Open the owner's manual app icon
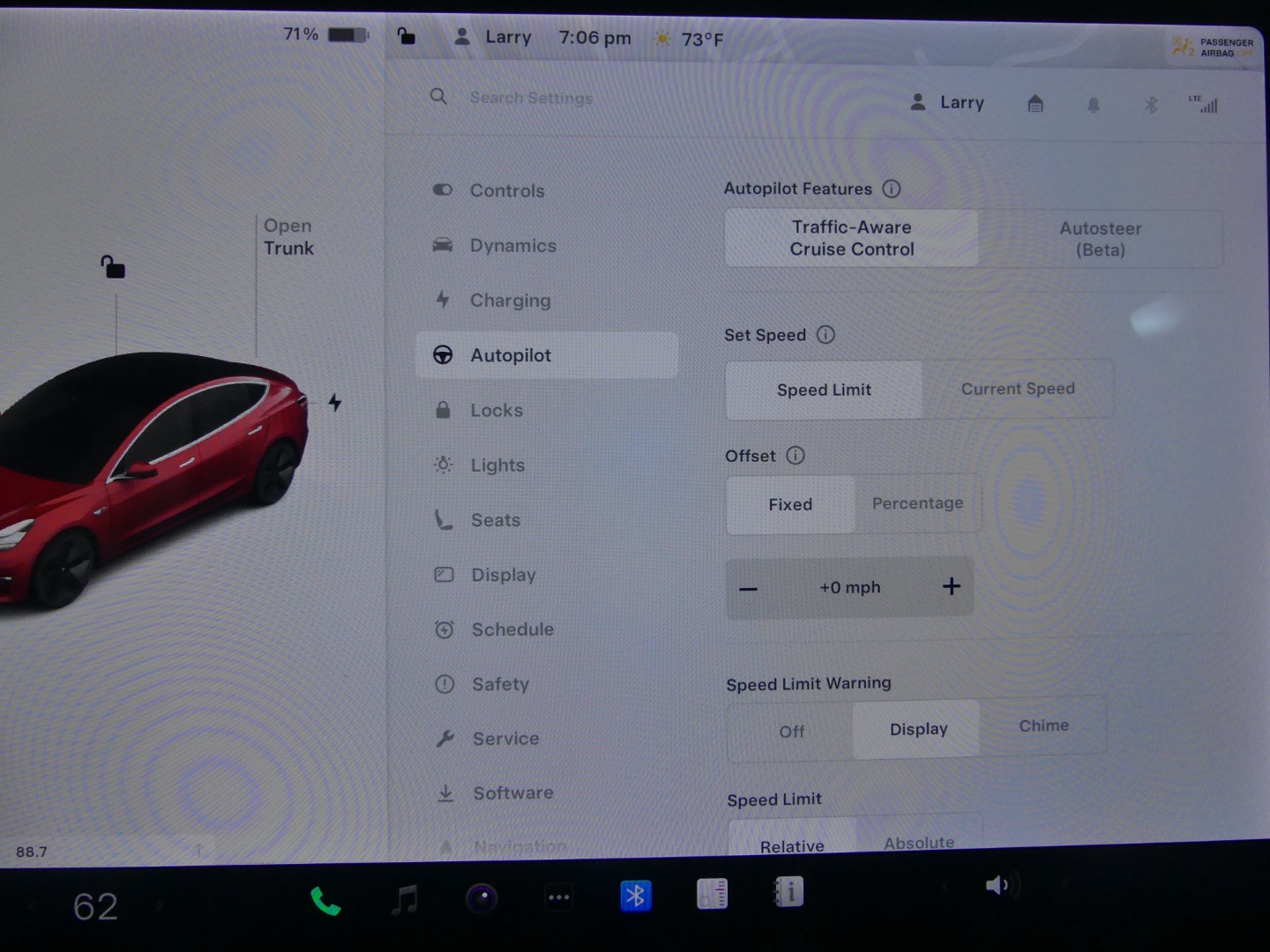This screenshot has width=1270, height=952. coord(788,892)
